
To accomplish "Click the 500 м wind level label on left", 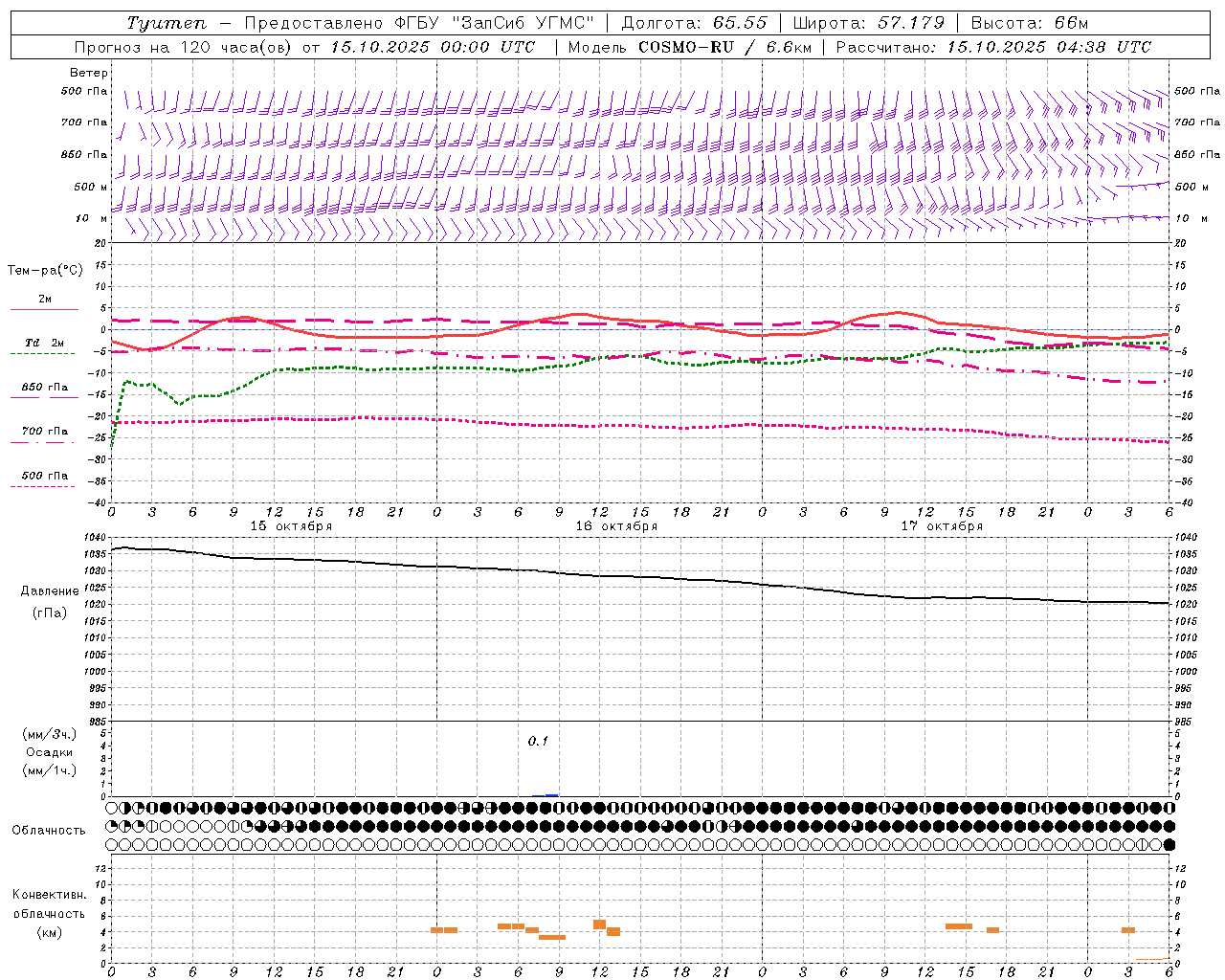I will coord(91,187).
